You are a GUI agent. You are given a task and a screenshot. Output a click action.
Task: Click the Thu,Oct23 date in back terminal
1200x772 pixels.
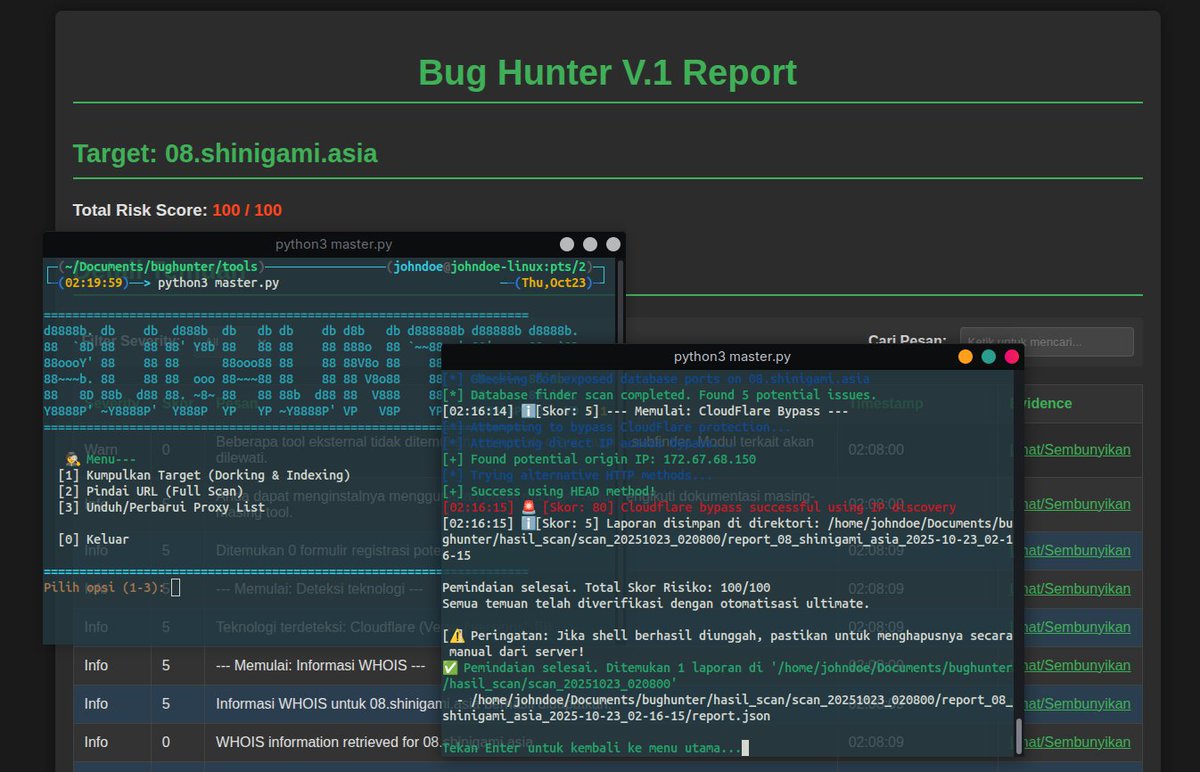(554, 283)
